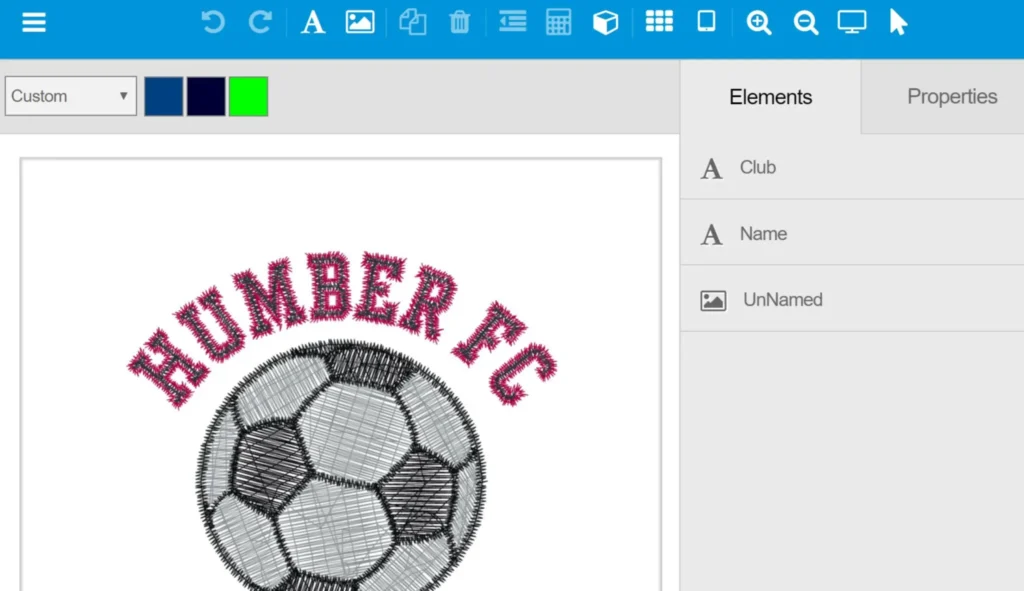Select the pointer cursor tool

(x=898, y=22)
